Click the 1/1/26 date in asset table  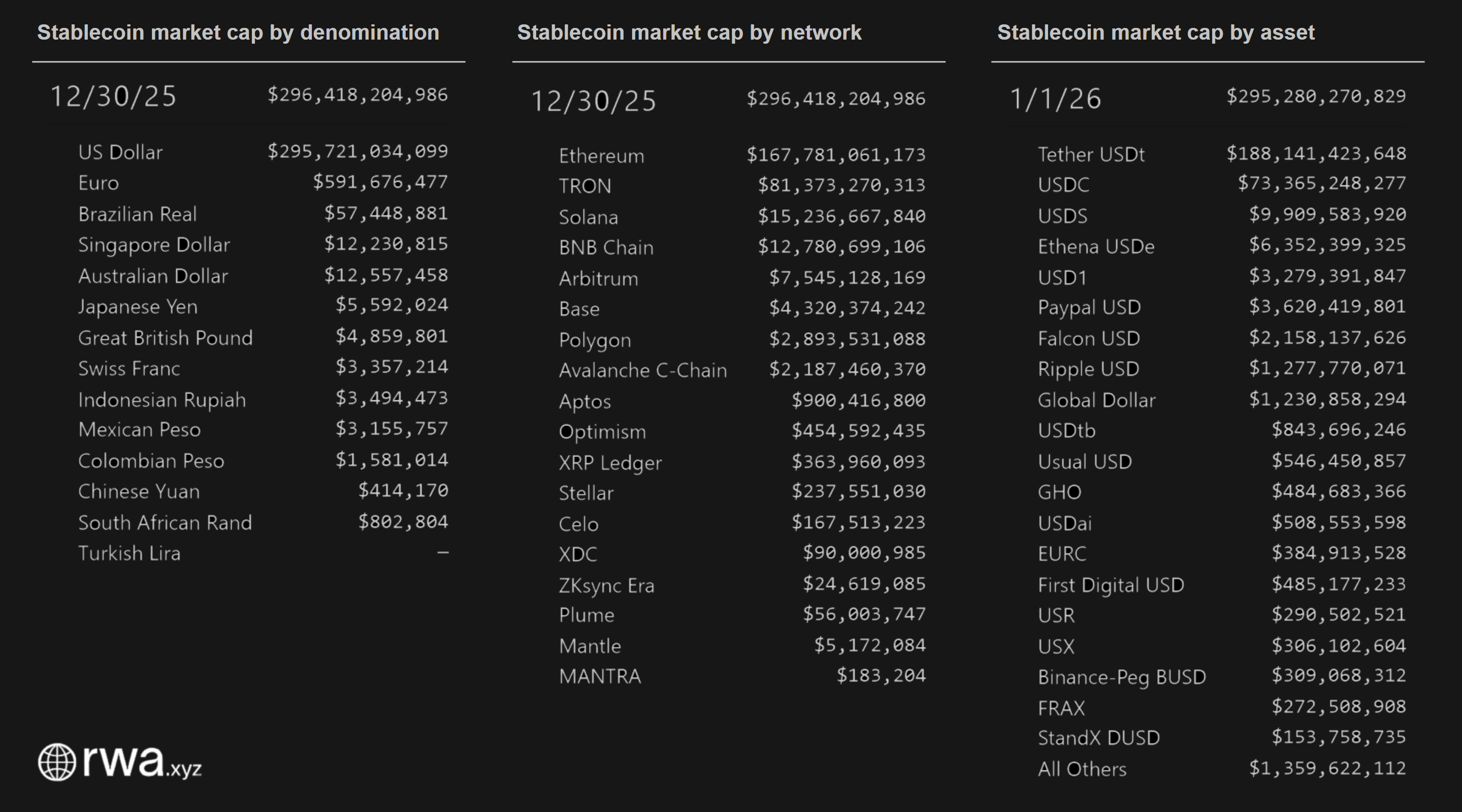pos(1055,99)
